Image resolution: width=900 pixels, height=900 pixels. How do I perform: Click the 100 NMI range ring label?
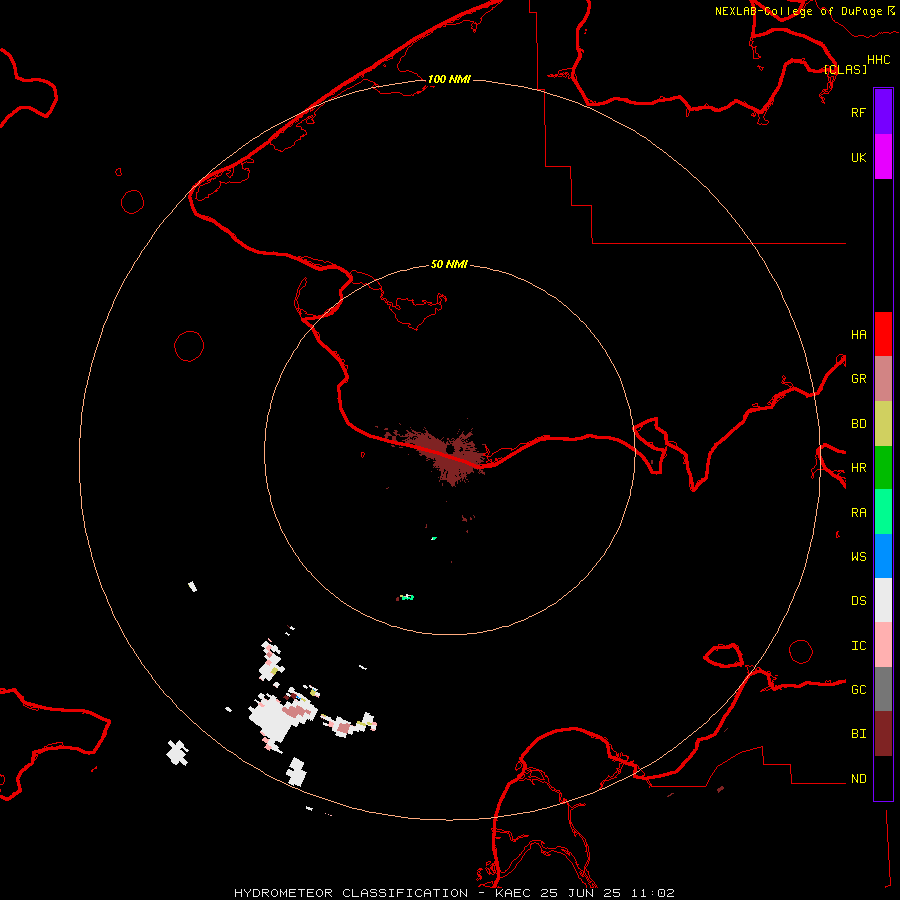(449, 79)
